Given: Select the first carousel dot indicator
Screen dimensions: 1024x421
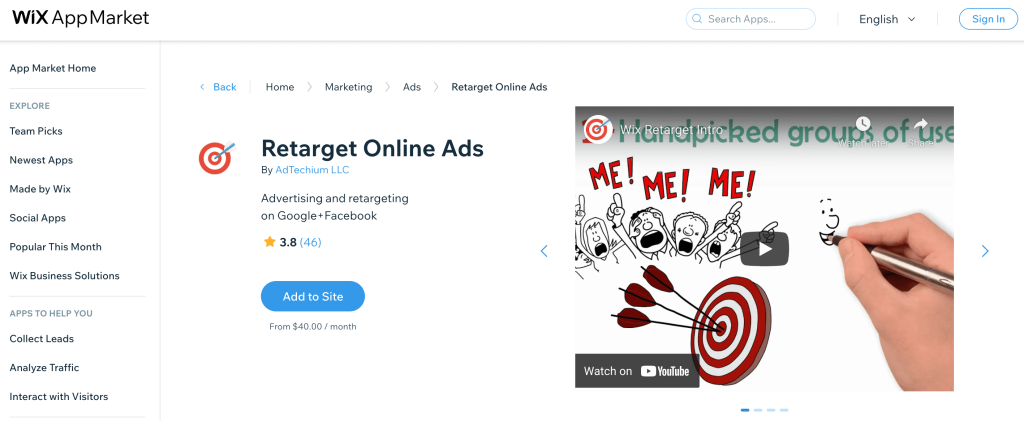Looking at the screenshot, I should 745,410.
